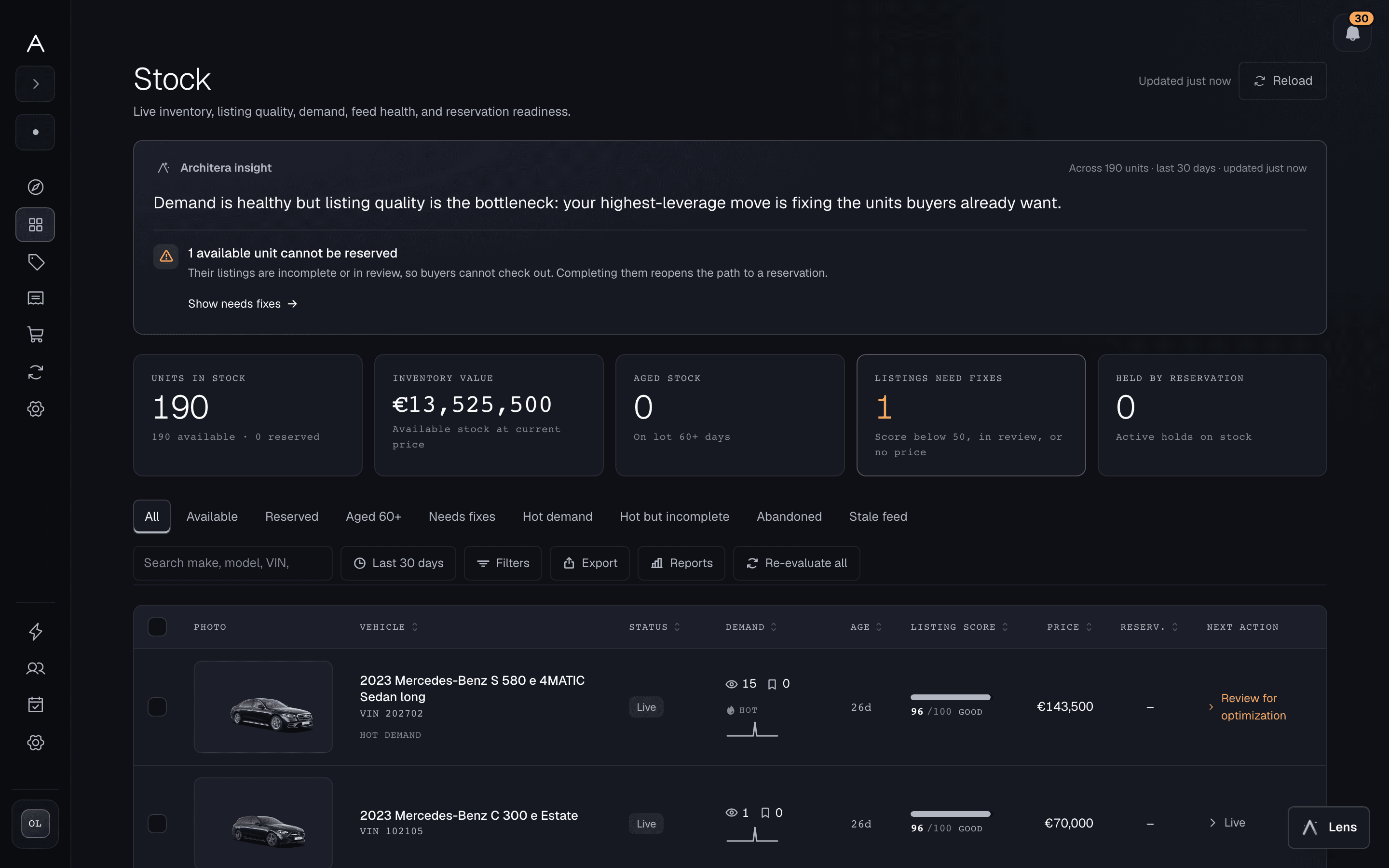
Task: Switch to the Aged 60+ tab
Action: (x=374, y=516)
